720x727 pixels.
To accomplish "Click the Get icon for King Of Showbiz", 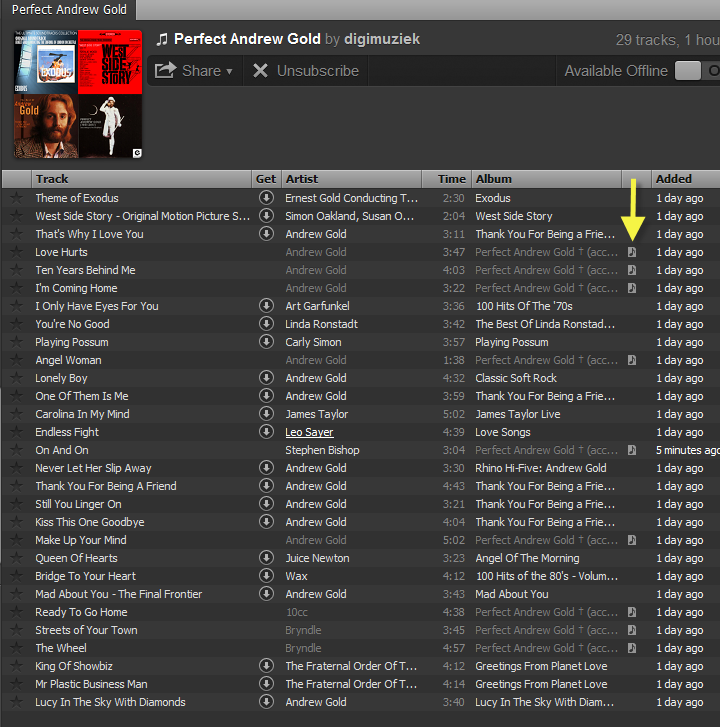I will click(266, 666).
